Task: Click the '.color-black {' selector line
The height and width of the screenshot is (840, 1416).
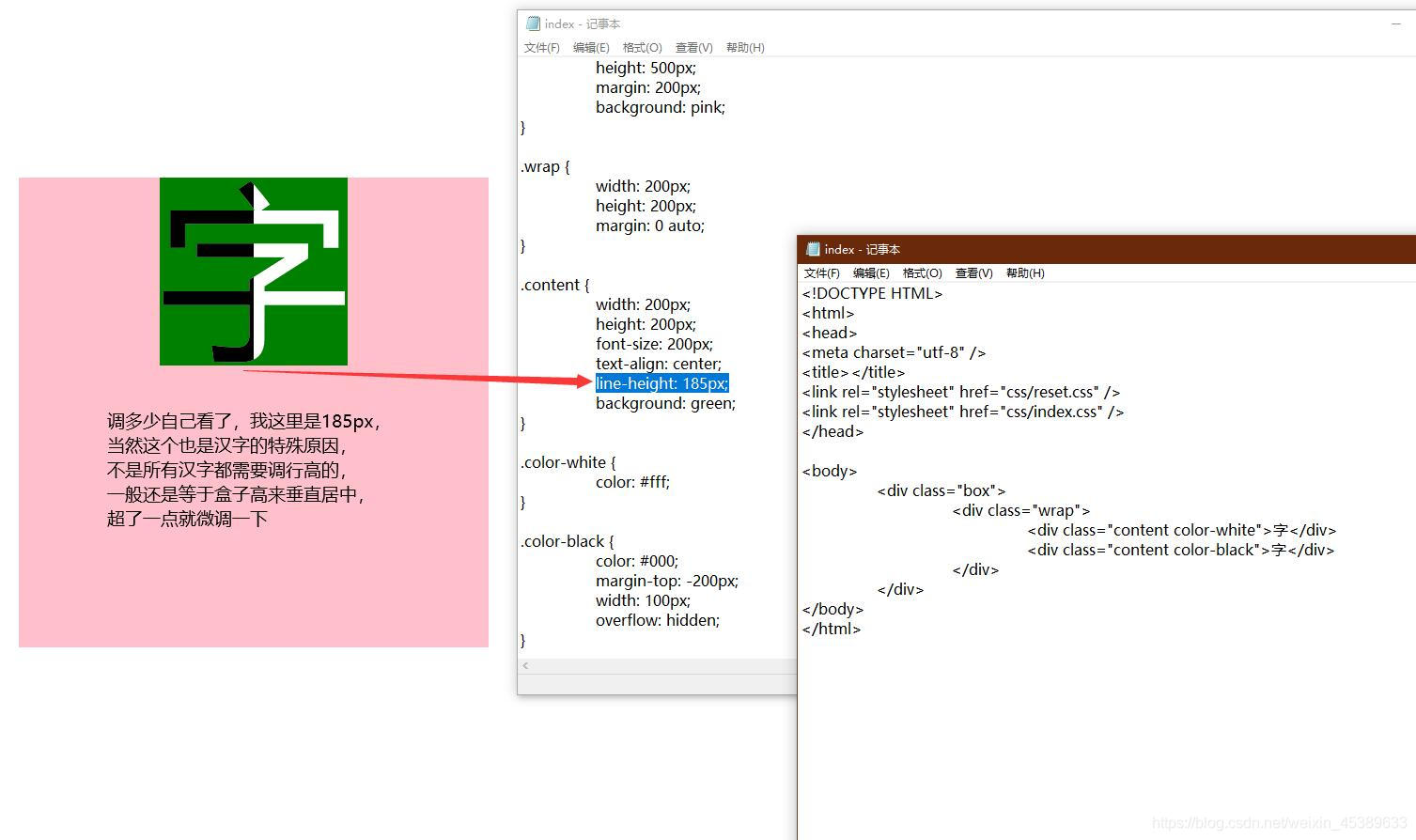Action: click(x=568, y=541)
